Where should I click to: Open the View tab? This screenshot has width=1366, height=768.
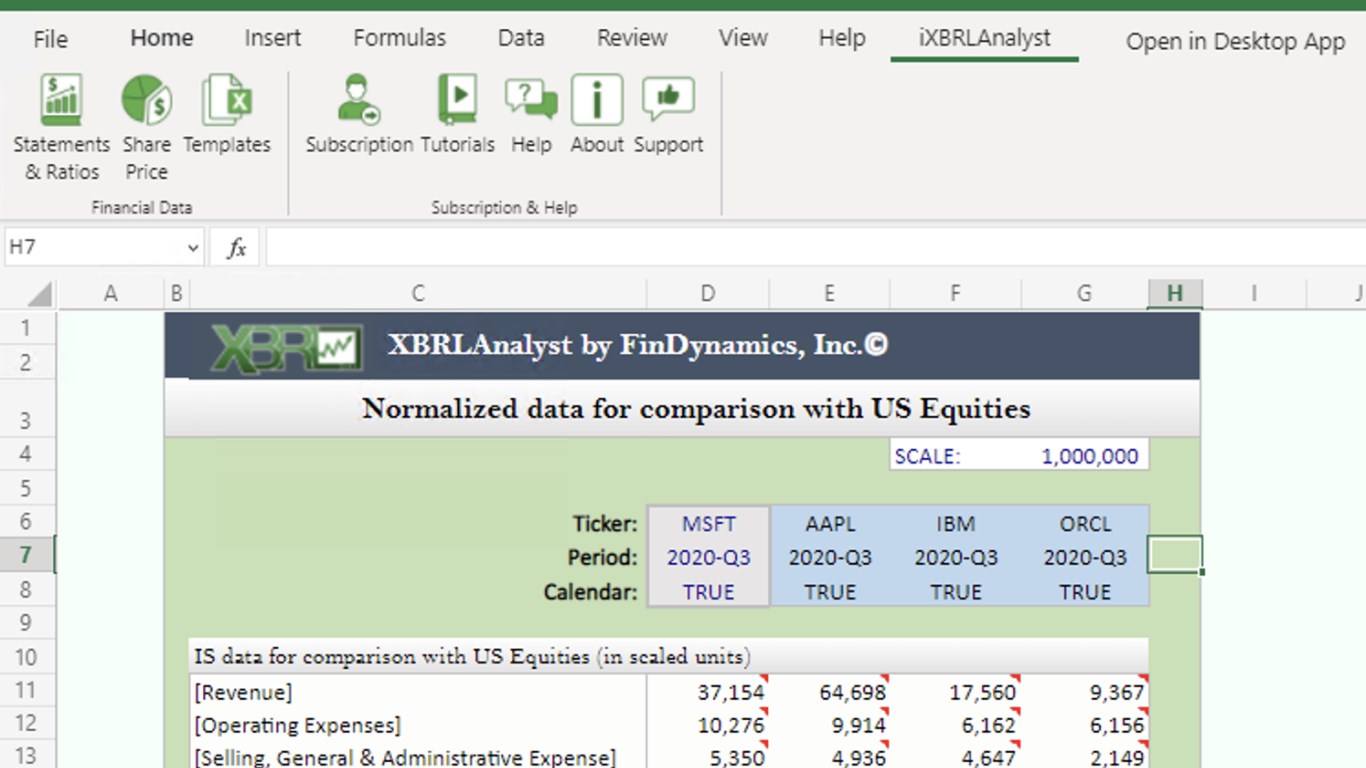pos(743,38)
